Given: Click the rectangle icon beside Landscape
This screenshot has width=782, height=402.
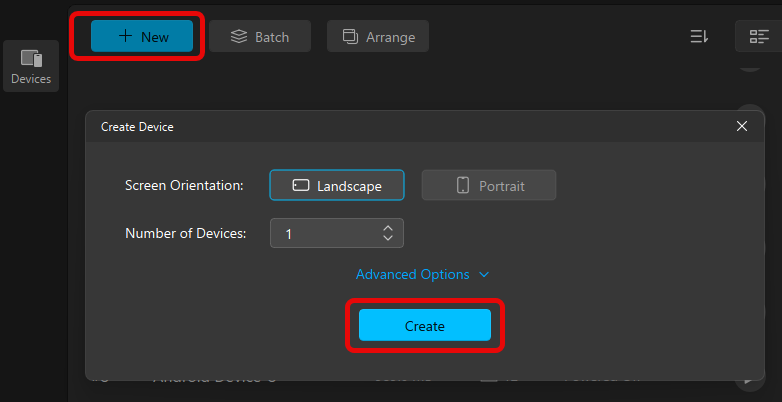Looking at the screenshot, I should [300, 185].
